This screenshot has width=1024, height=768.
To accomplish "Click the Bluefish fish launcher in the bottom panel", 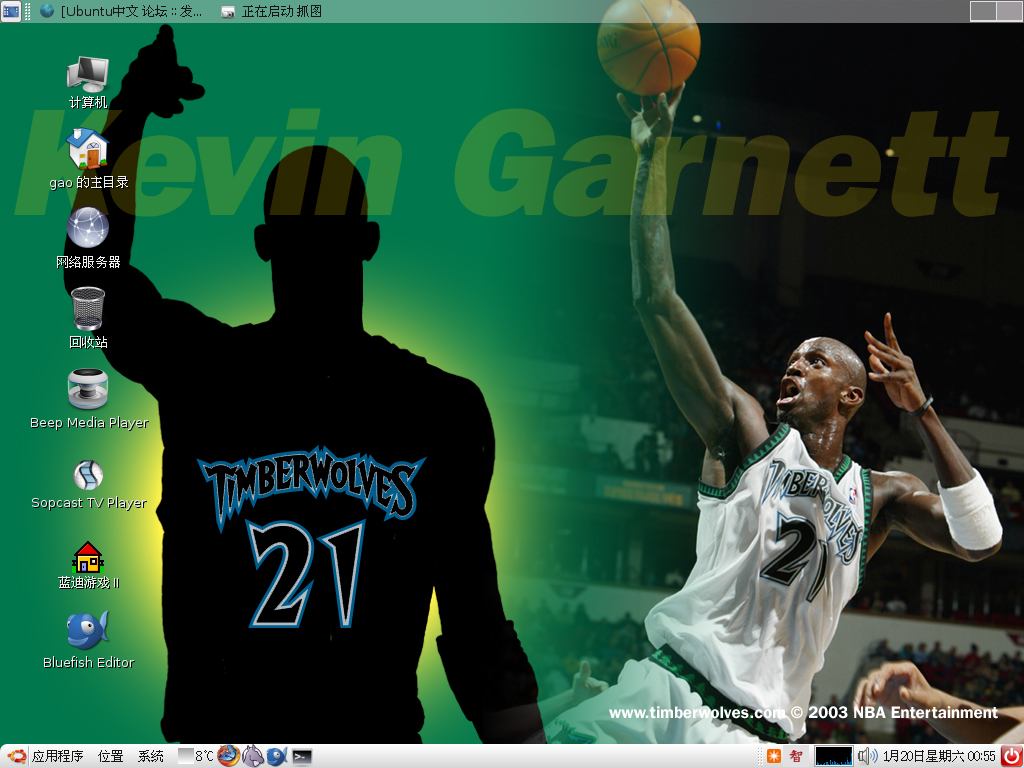I will pos(277,756).
